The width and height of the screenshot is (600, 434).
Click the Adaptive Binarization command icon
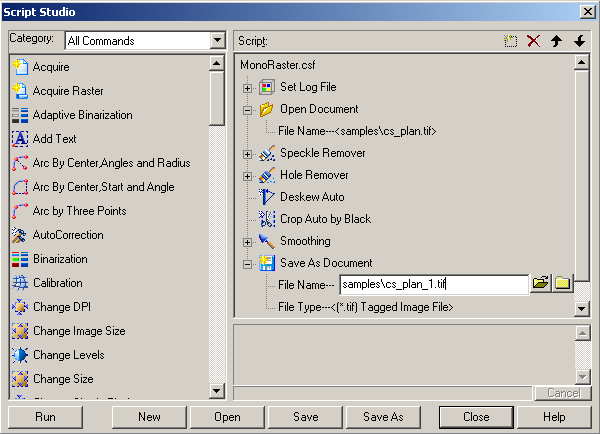(19, 115)
